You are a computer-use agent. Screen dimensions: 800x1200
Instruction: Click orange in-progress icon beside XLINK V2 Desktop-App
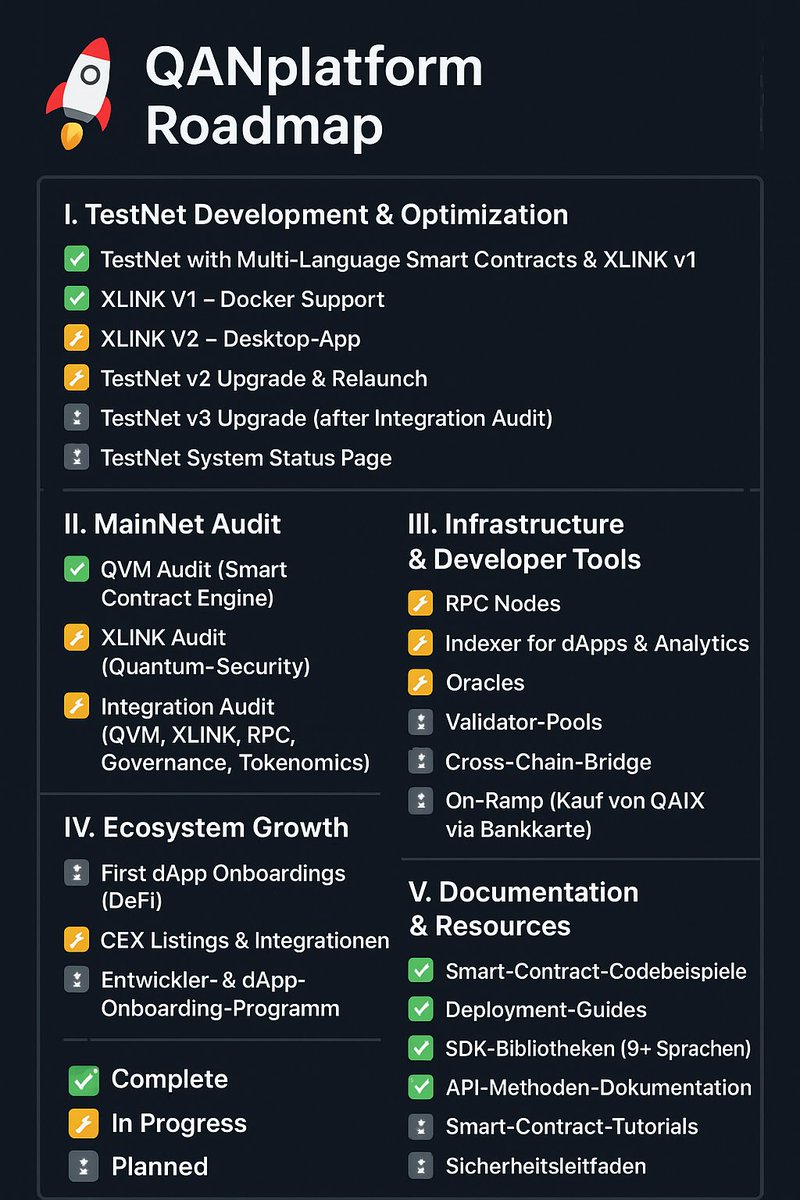pyautogui.click(x=76, y=338)
